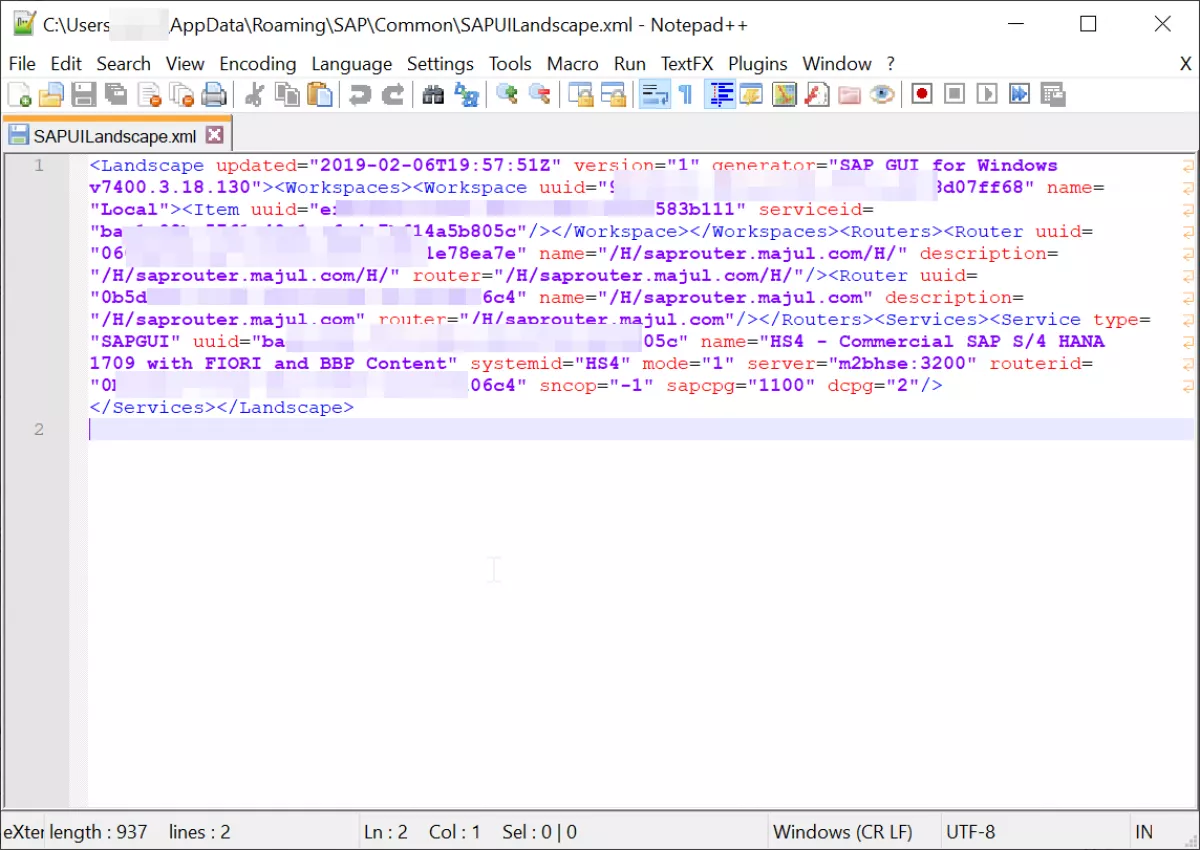Open the User Defined Language icon
1200x850 pixels.
click(x=752, y=95)
